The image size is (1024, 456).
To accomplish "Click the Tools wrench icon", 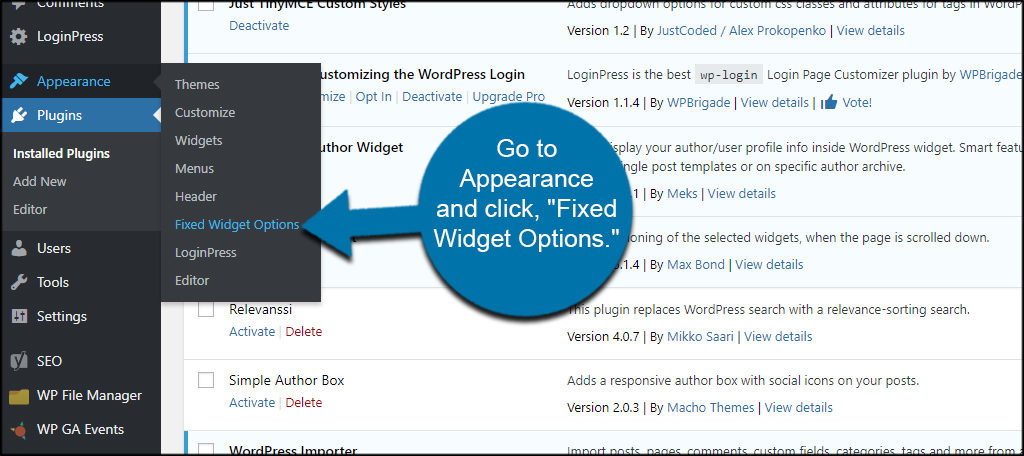I will (19, 282).
